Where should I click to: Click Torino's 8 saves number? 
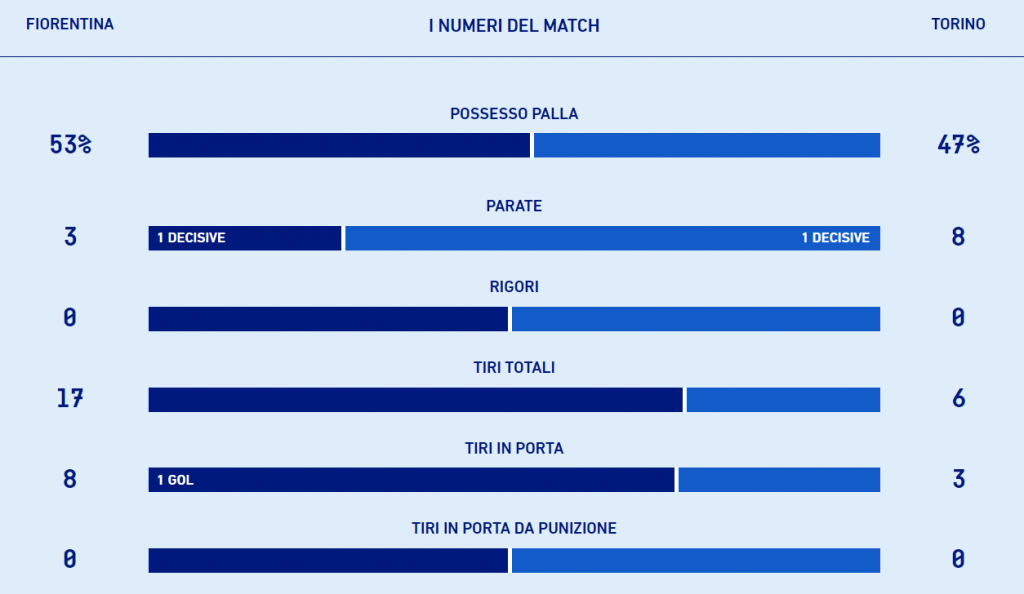click(958, 238)
